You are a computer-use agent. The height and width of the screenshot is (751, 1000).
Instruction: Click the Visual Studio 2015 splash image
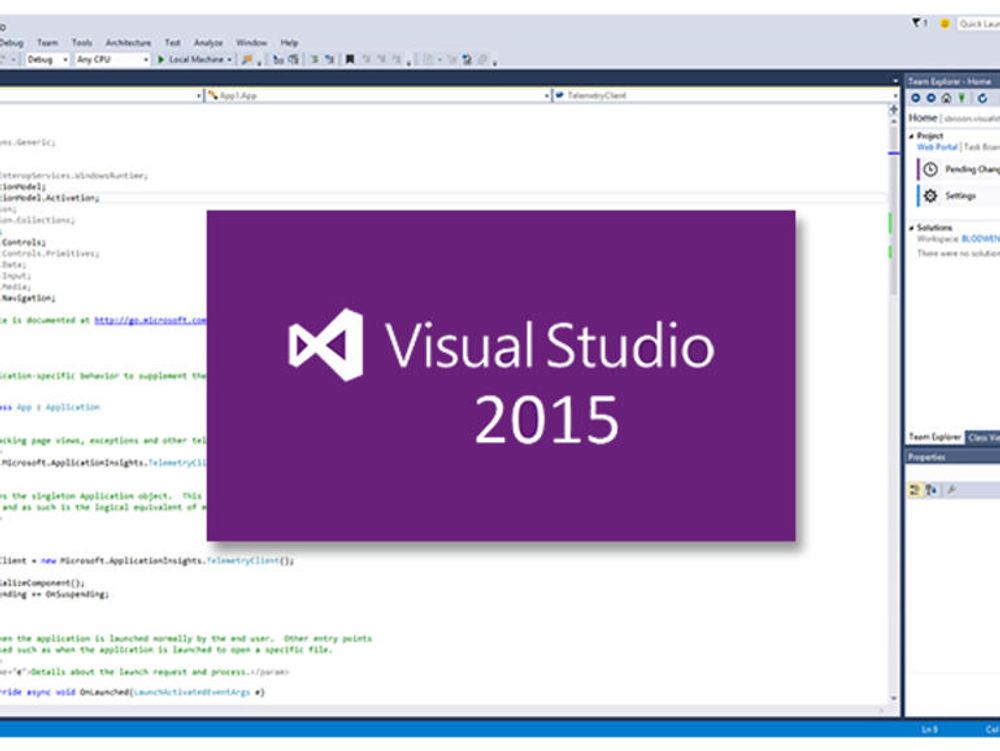pyautogui.click(x=501, y=376)
